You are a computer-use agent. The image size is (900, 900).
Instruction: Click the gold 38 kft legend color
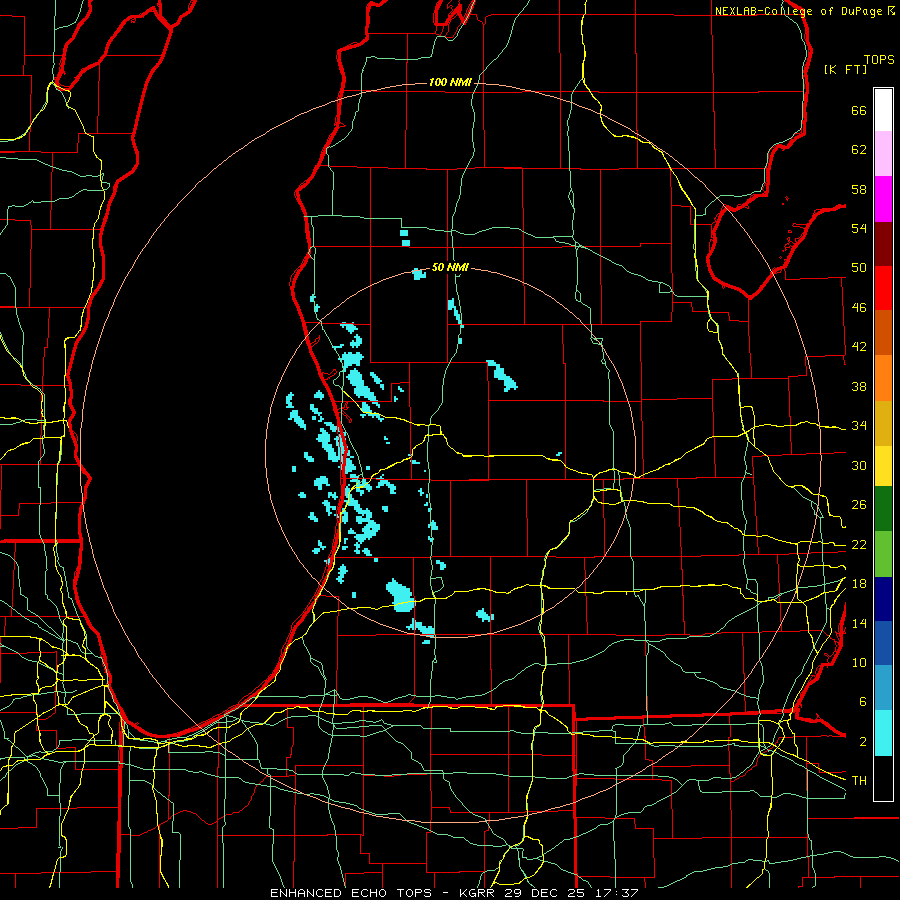click(883, 423)
